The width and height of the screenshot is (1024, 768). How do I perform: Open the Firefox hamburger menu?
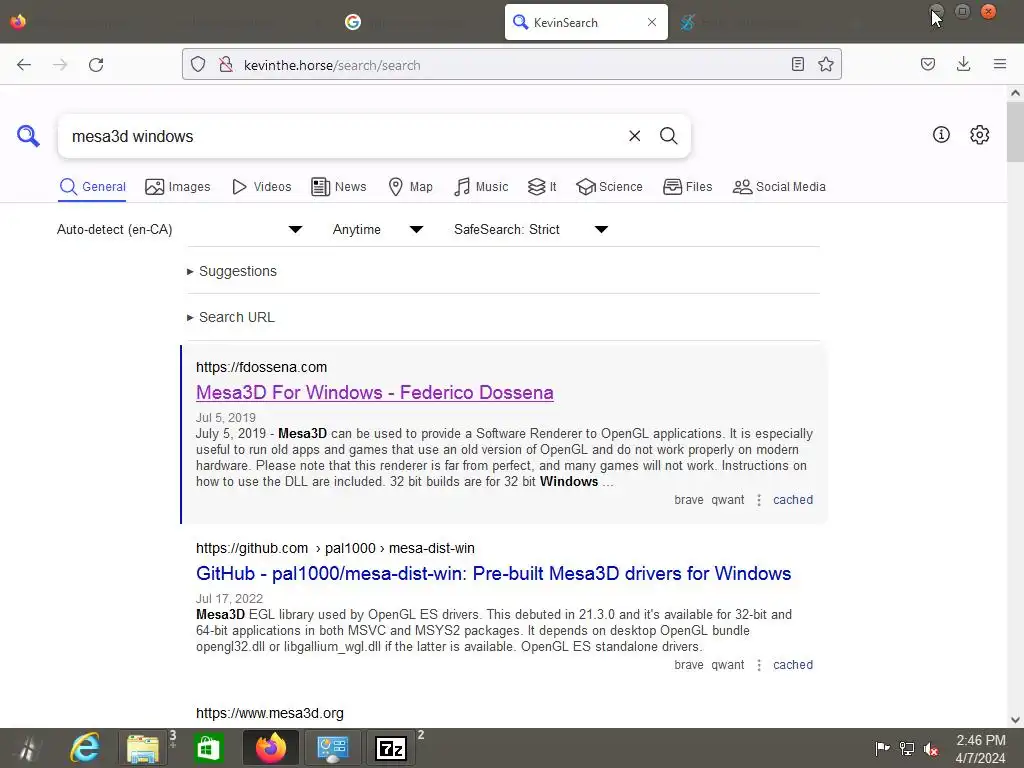[x=999, y=64]
